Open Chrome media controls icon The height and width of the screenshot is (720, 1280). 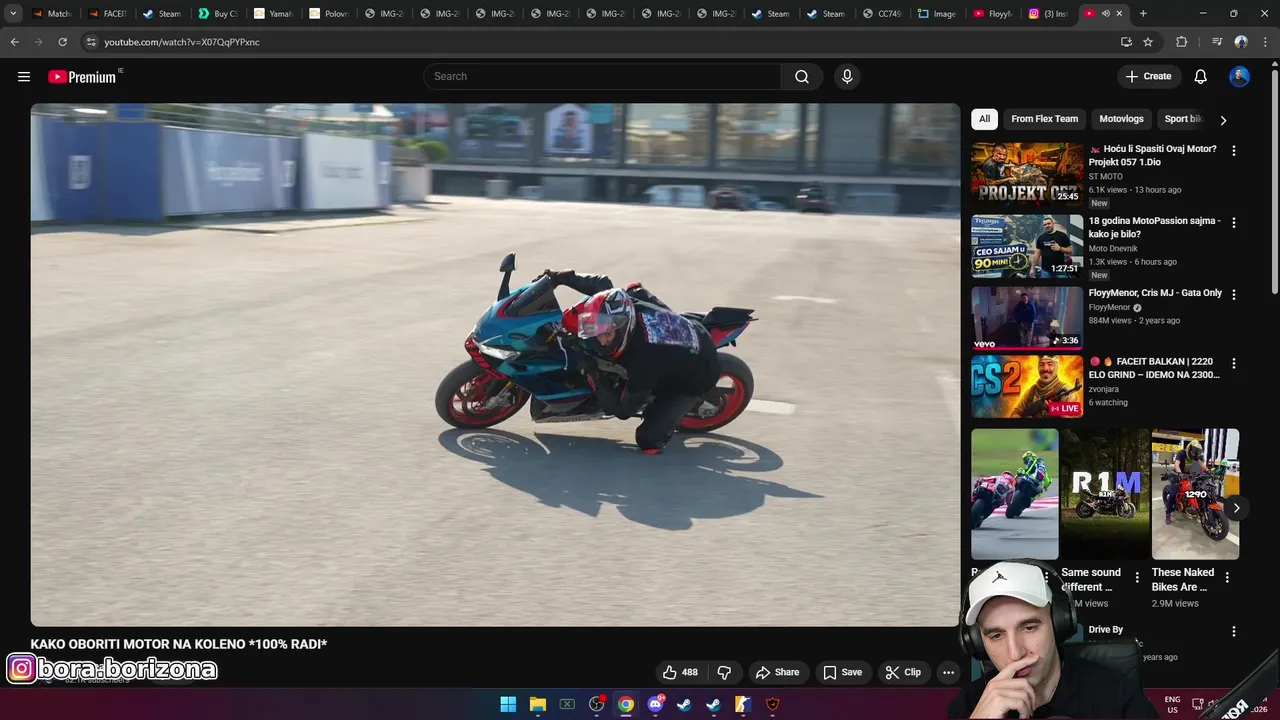pos(1217,42)
